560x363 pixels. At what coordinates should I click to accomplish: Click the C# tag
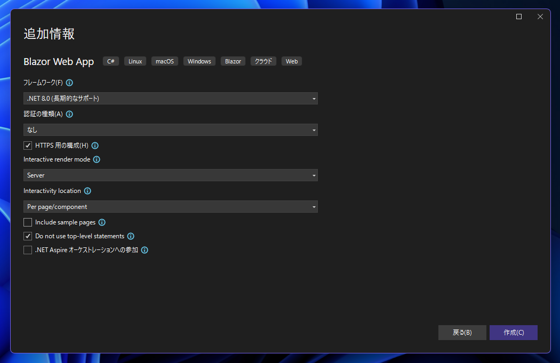click(x=111, y=61)
